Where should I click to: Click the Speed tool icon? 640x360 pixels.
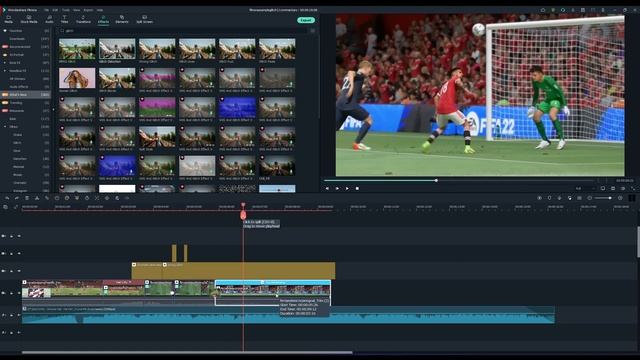[x=67, y=198]
